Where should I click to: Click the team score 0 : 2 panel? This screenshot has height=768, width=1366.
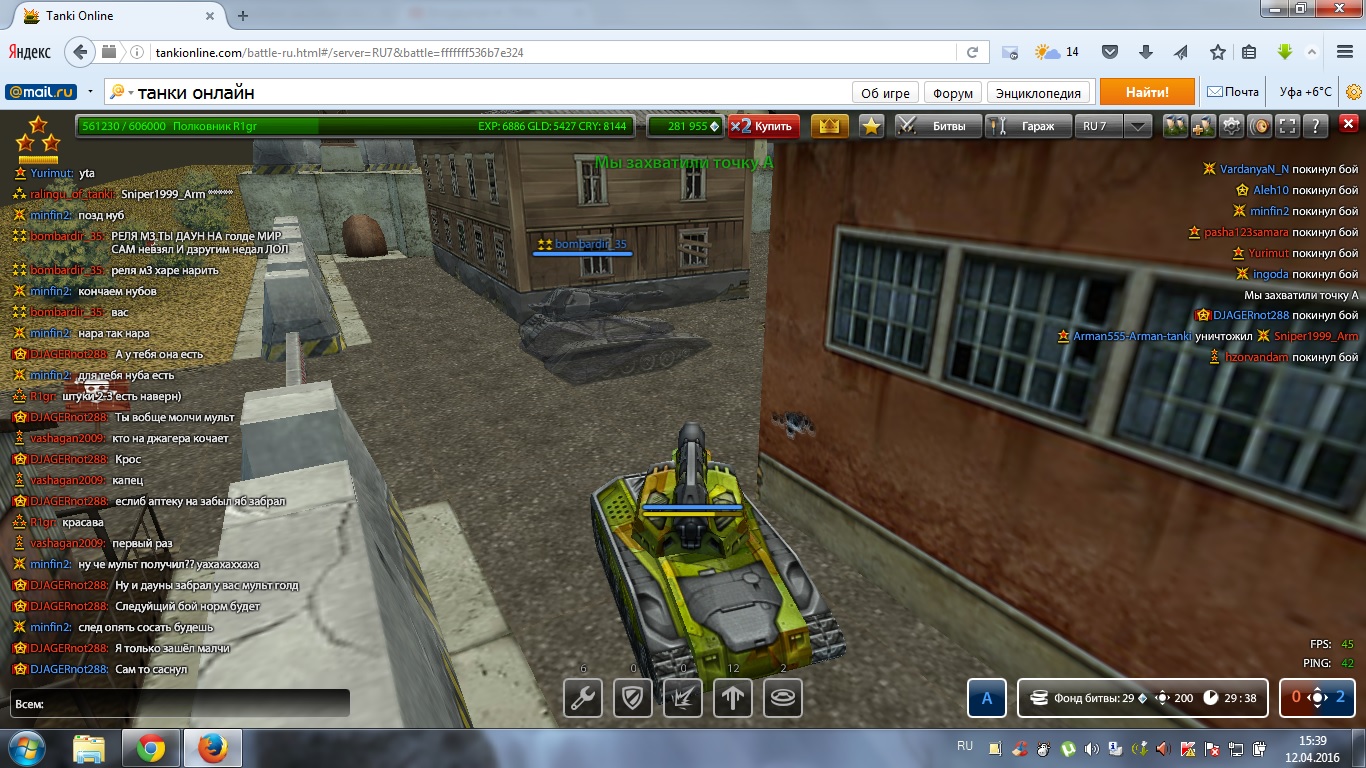click(1317, 698)
